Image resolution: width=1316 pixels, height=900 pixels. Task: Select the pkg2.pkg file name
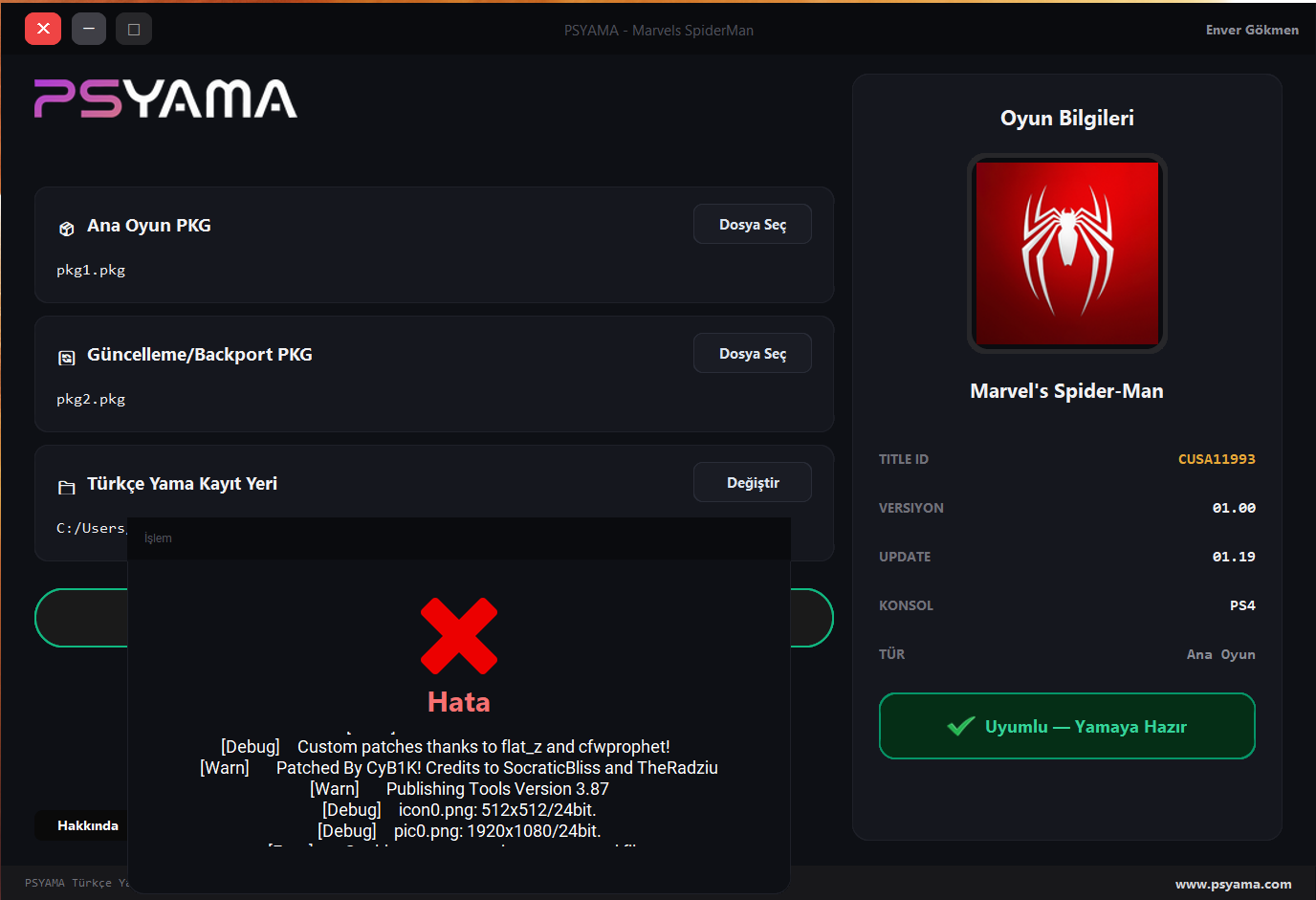point(91,399)
